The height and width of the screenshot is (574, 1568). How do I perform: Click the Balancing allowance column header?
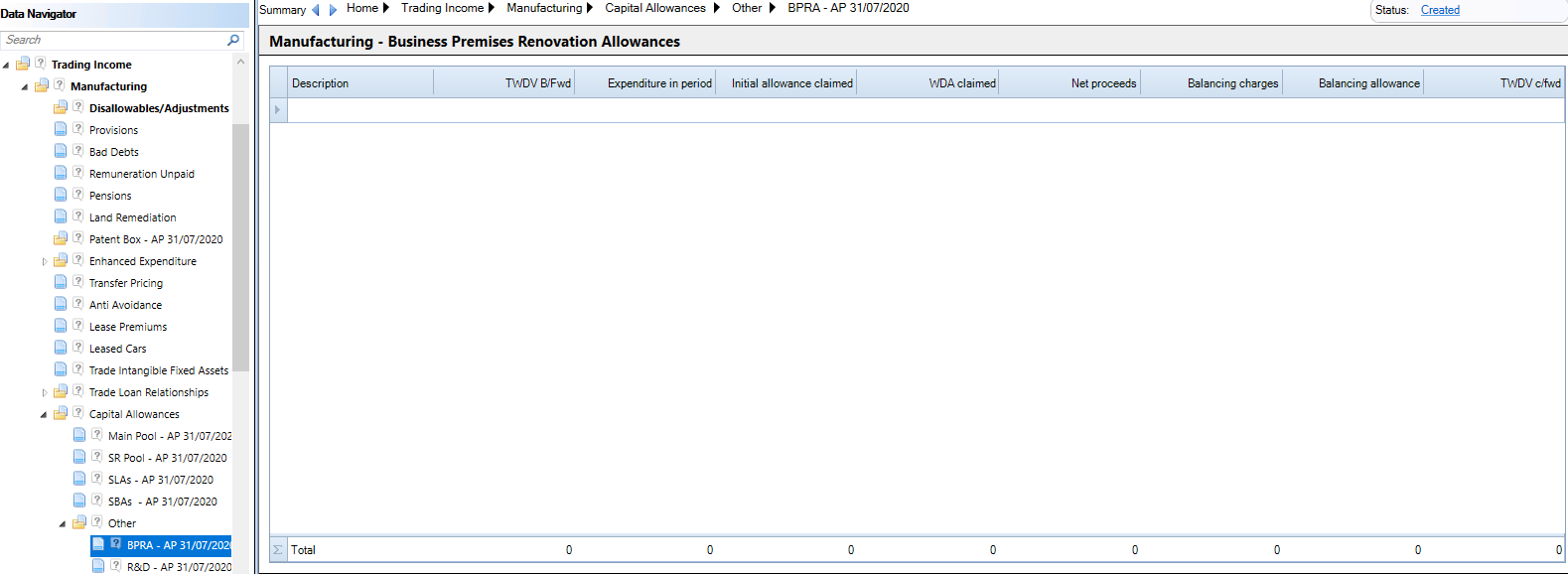coord(1353,82)
